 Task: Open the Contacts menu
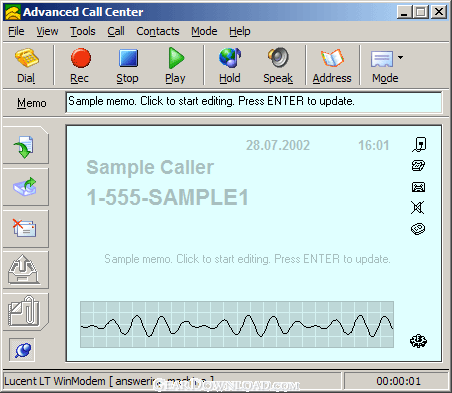[158, 31]
